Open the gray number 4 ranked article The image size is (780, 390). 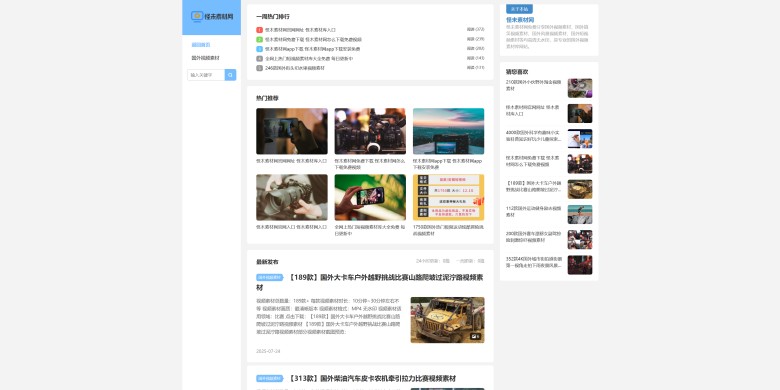(x=308, y=58)
